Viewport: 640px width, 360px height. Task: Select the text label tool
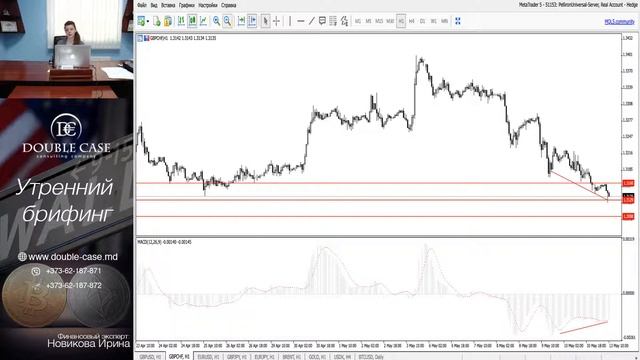pyautogui.click(x=322, y=21)
